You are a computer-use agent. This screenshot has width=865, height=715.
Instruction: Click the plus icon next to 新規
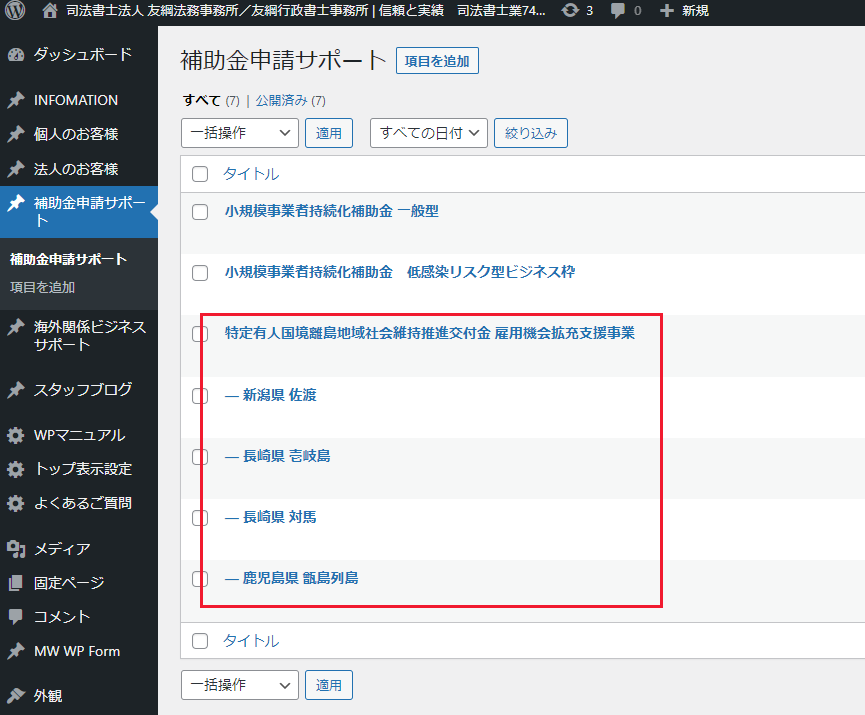click(x=666, y=10)
